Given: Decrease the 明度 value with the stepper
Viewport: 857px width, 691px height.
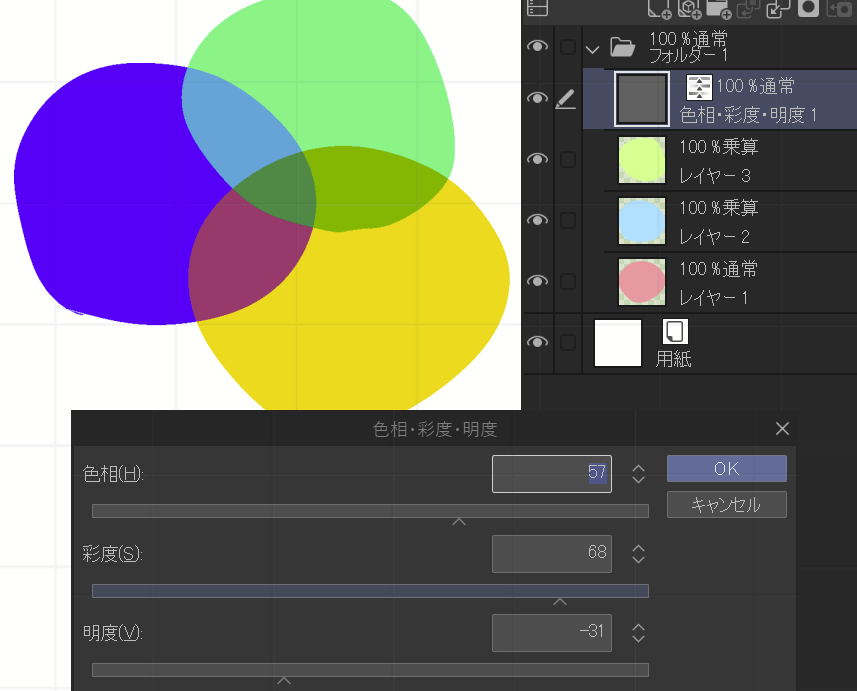Looking at the screenshot, I should point(638,639).
